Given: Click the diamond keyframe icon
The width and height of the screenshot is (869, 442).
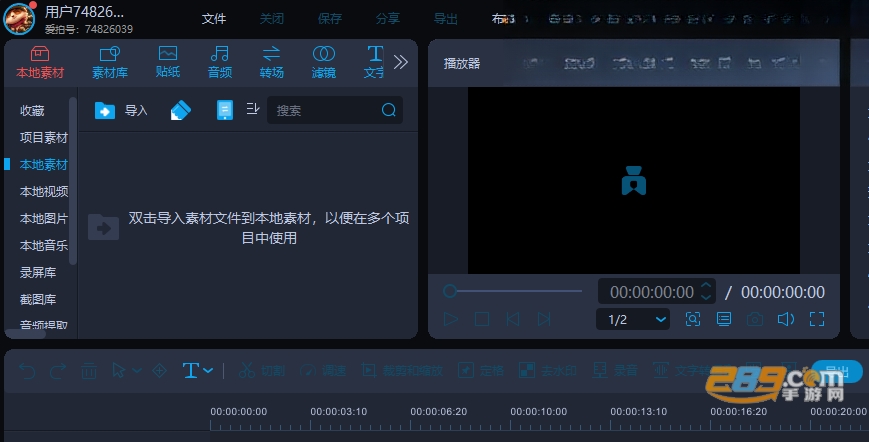Looking at the screenshot, I should [x=160, y=371].
